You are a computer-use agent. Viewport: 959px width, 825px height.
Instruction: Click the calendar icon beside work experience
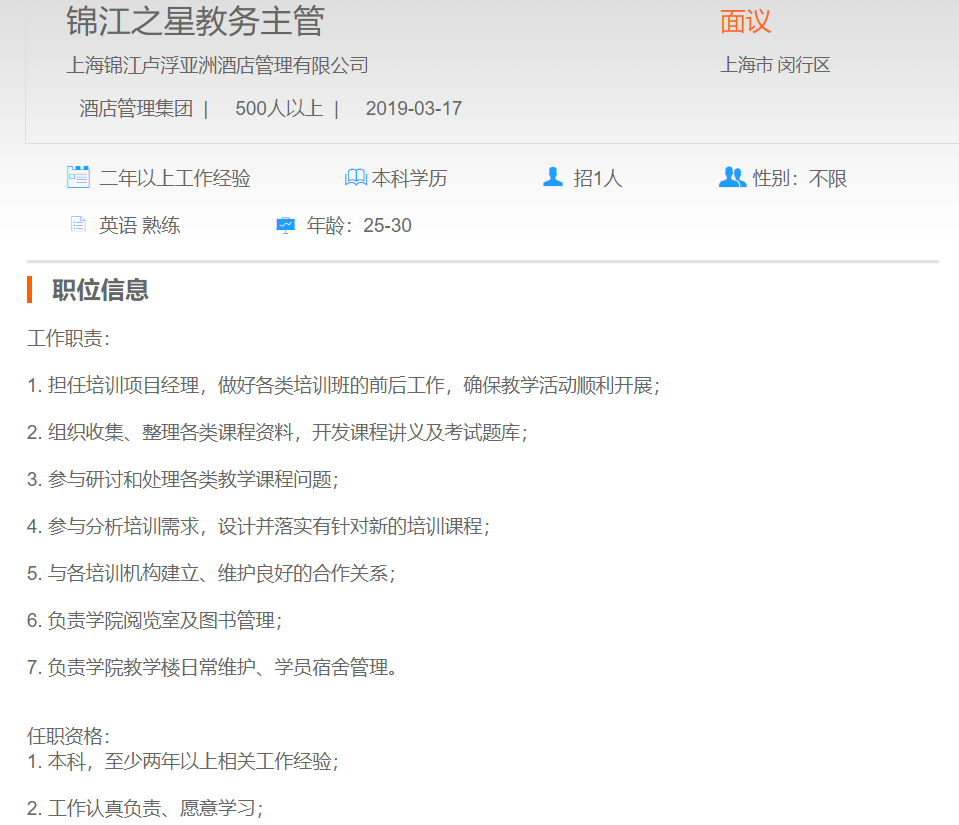78,178
